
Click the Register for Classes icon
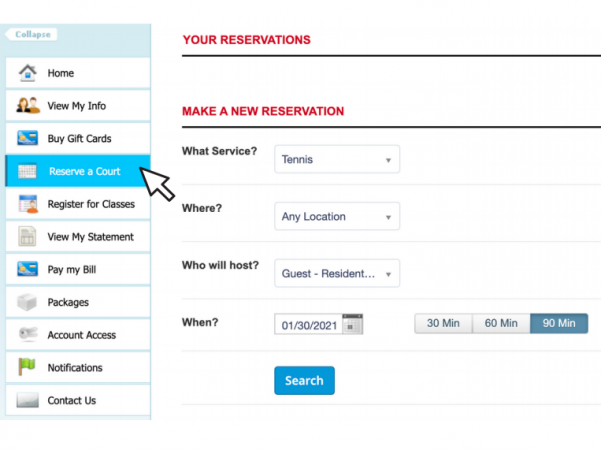28,204
